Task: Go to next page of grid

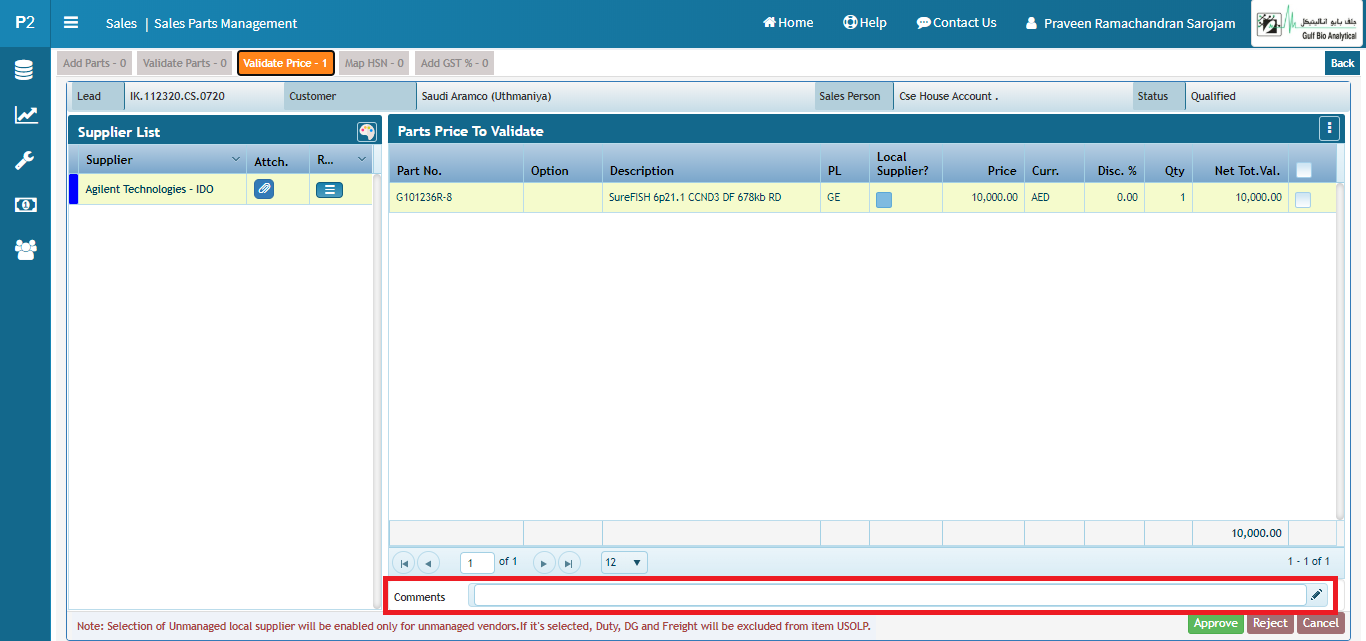Action: pyautogui.click(x=544, y=563)
